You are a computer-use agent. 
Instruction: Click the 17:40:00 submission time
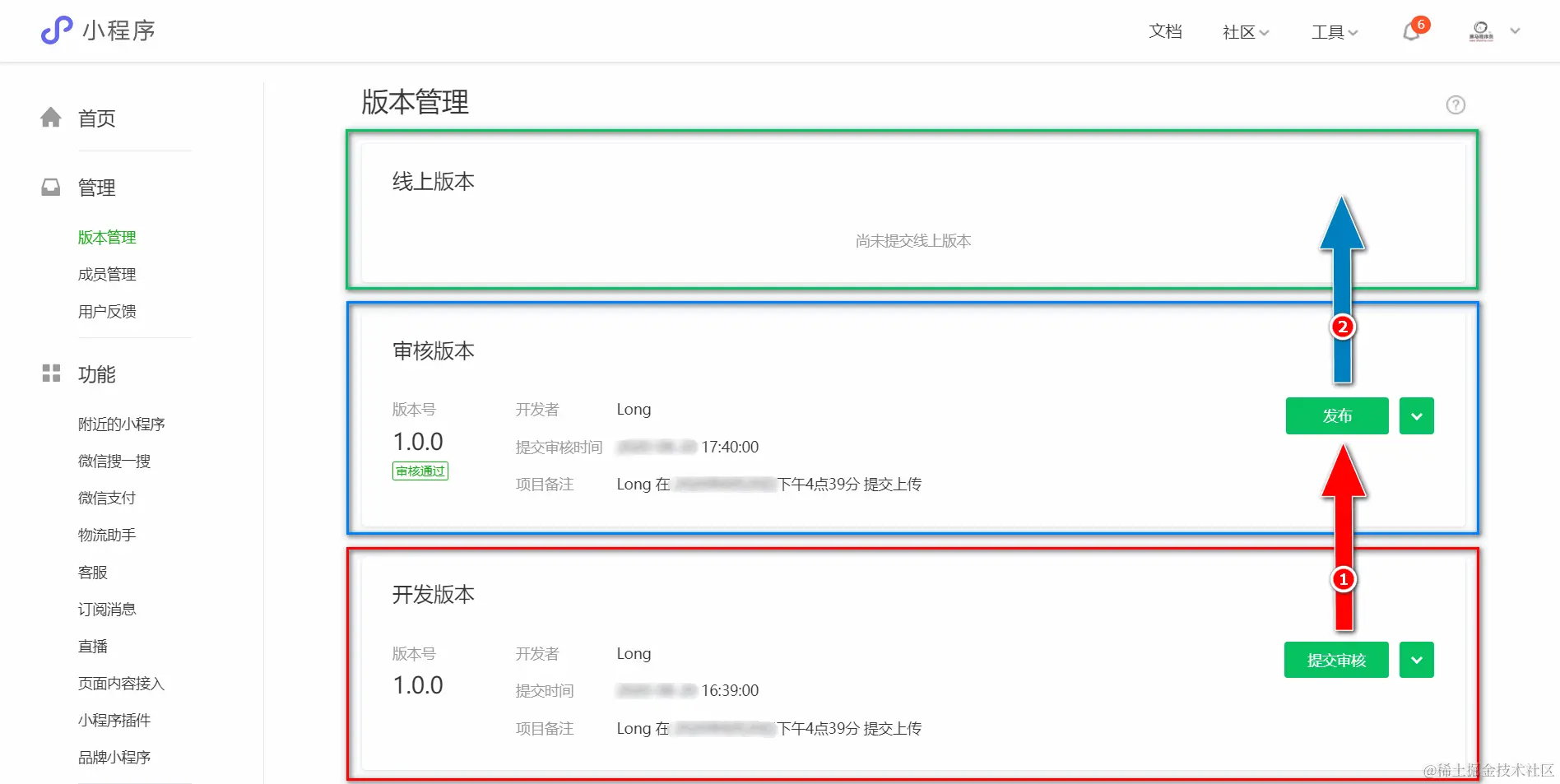[x=730, y=447]
